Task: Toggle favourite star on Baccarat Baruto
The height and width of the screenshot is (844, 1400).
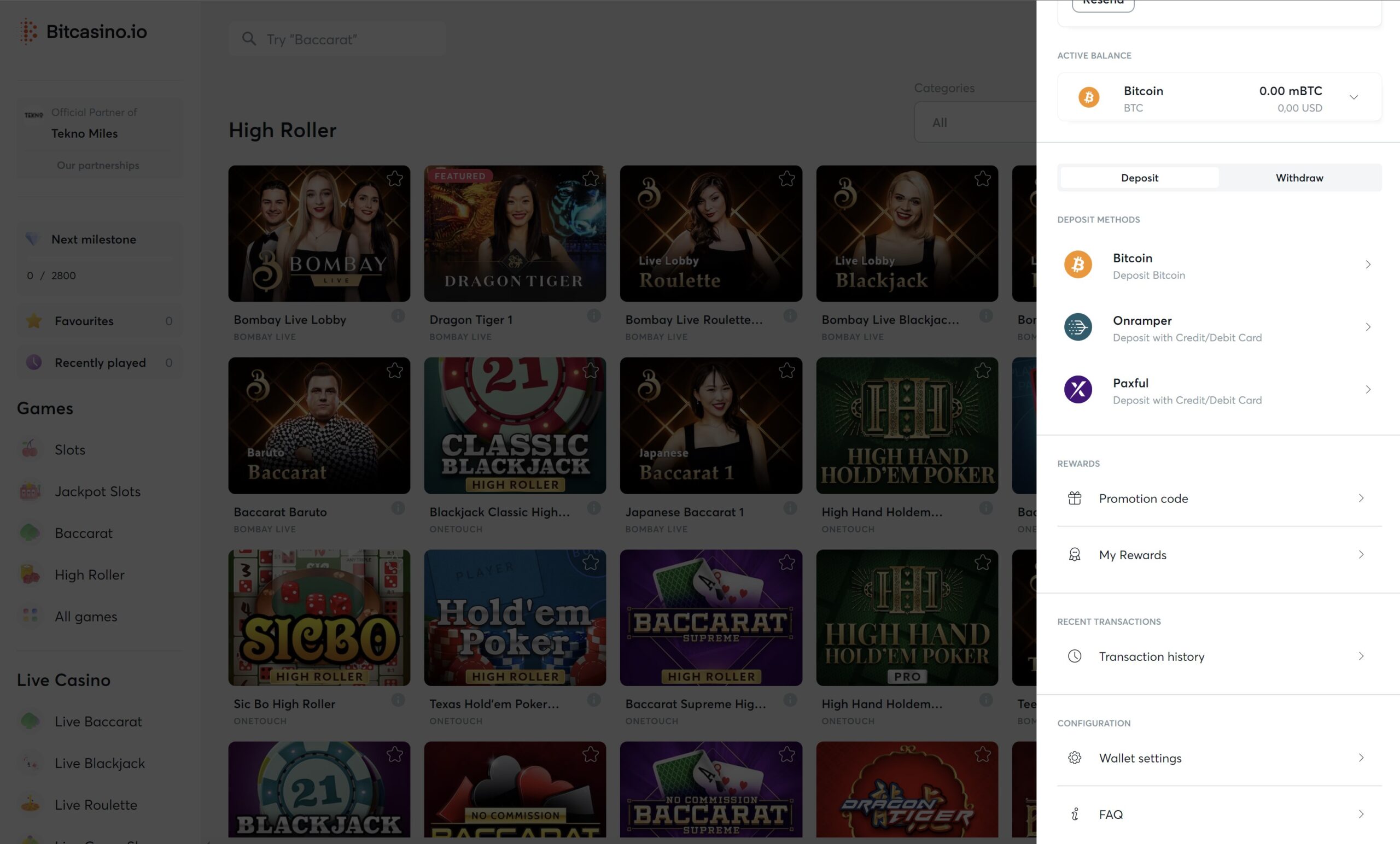Action: click(x=395, y=371)
